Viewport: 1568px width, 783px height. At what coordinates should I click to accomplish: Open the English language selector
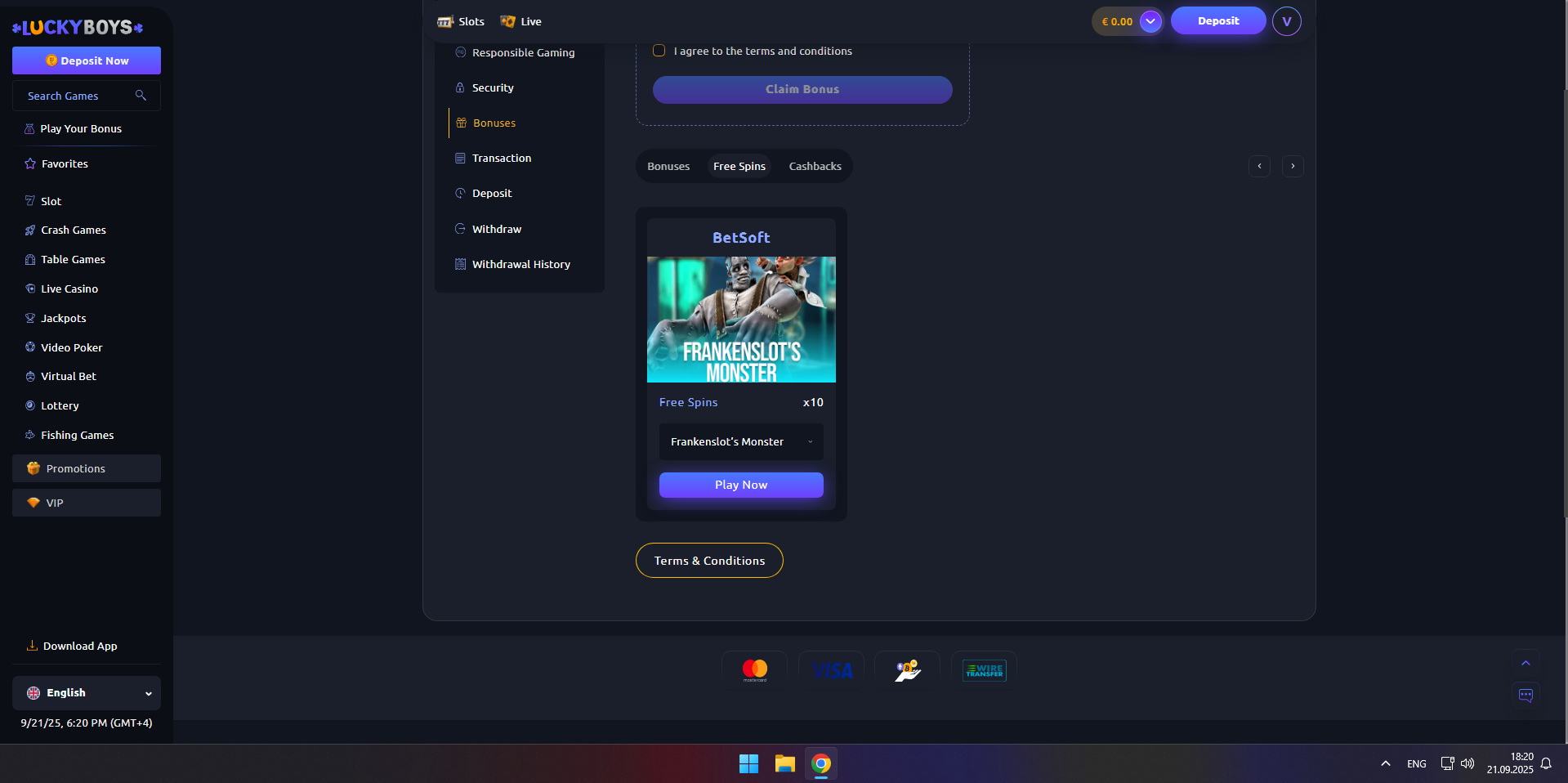(x=87, y=693)
